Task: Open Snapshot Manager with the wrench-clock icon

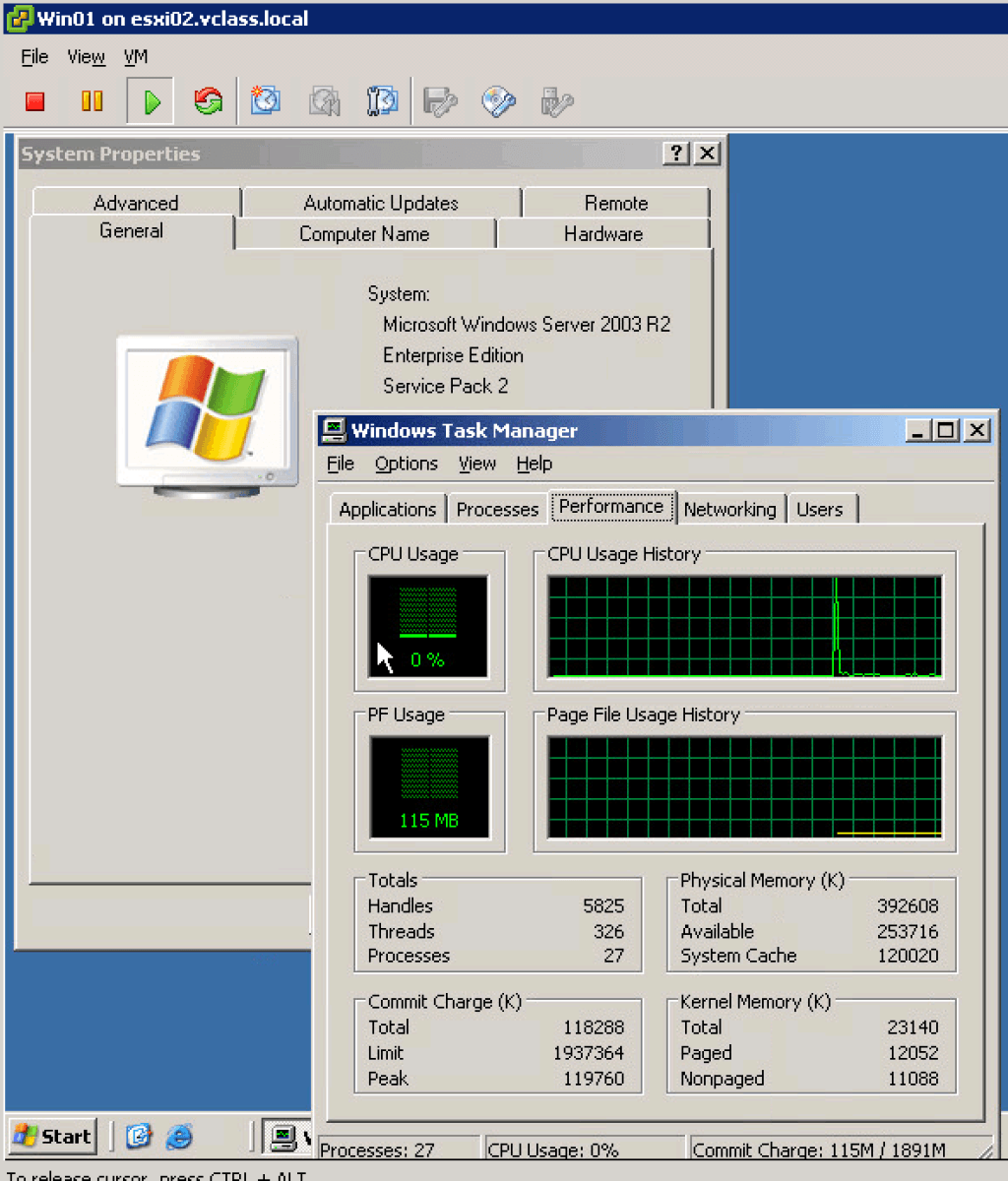Action: coord(383,100)
